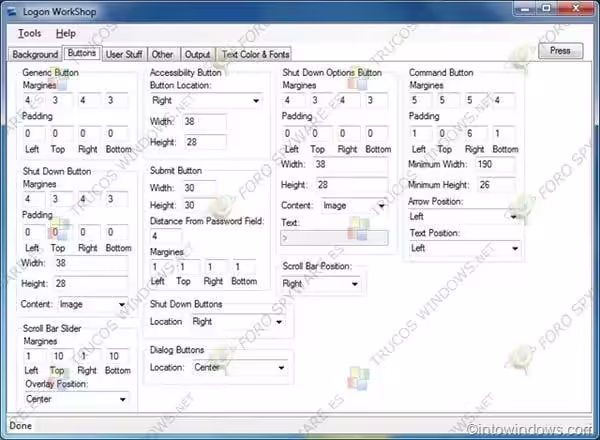The width and height of the screenshot is (600, 440).
Task: Click Accessibility Button Height field
Action: click(x=205, y=142)
